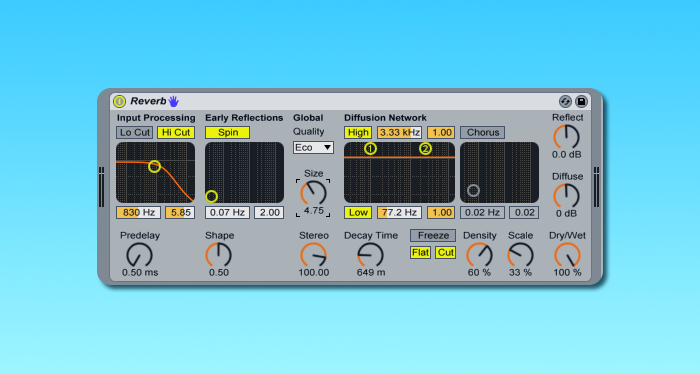The width and height of the screenshot is (700, 374).
Task: Click the Diffusion Network heading
Action: pos(385,118)
